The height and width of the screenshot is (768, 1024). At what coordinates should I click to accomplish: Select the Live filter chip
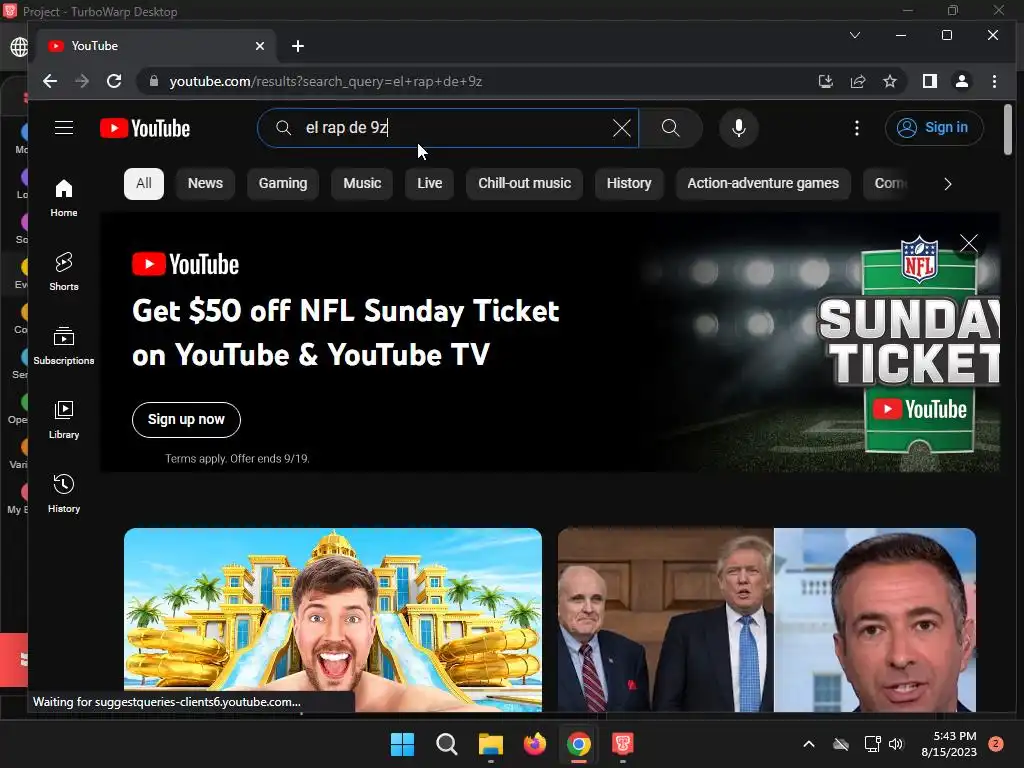tap(429, 184)
